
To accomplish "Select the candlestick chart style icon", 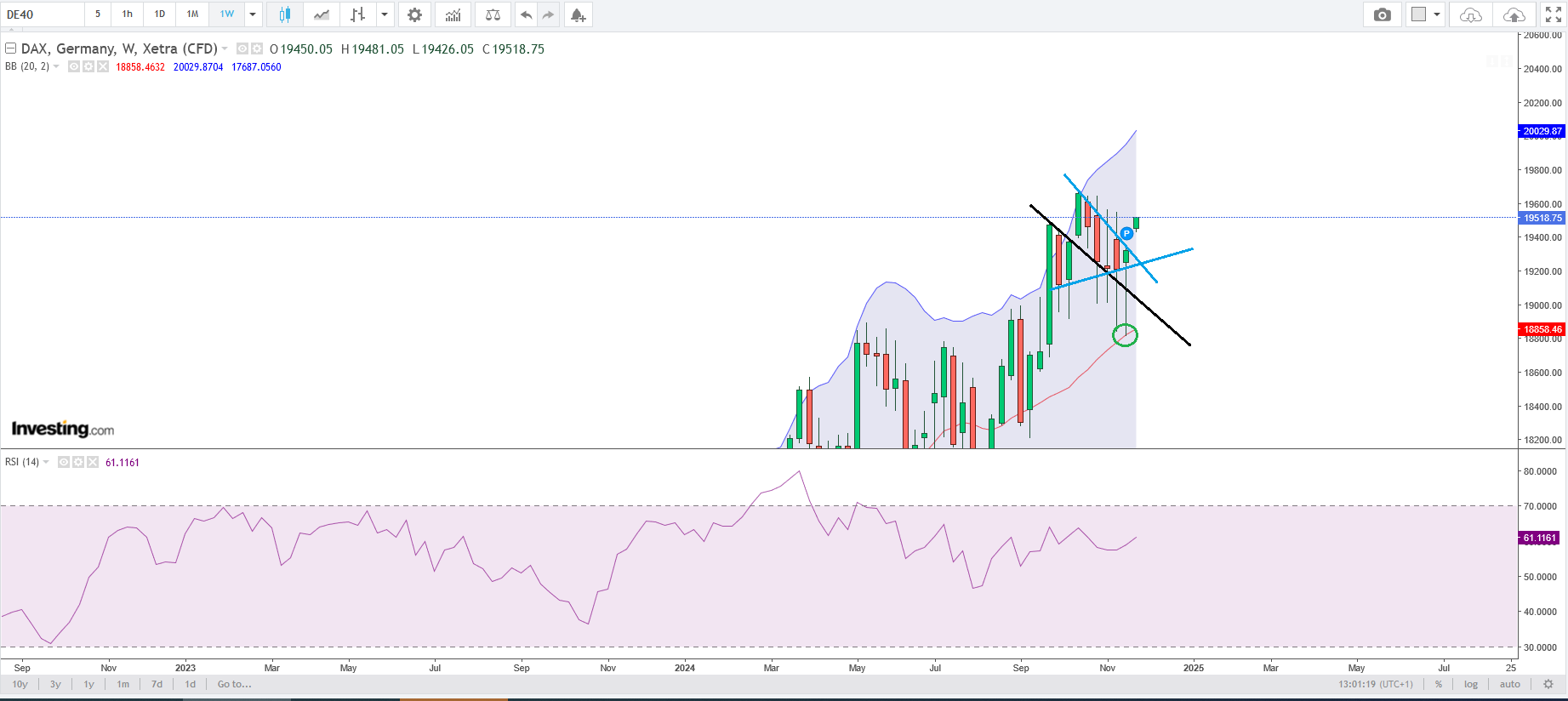I will [284, 14].
